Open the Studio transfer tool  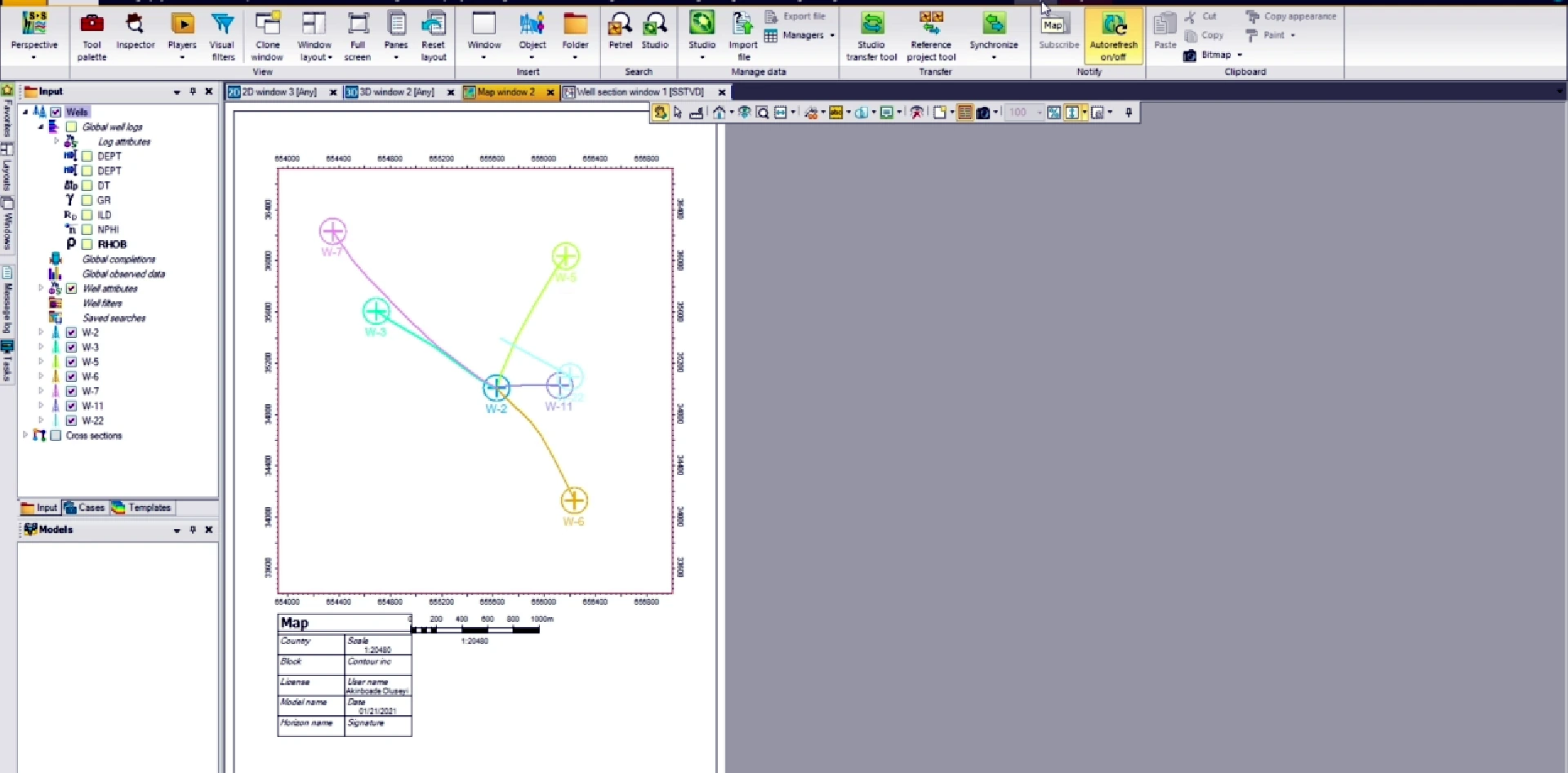point(871,36)
